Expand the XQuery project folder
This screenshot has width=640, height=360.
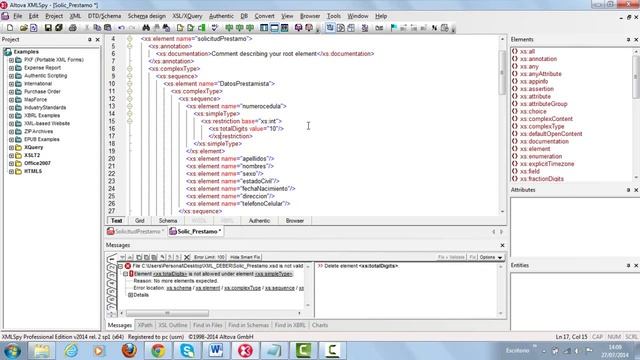[11, 147]
